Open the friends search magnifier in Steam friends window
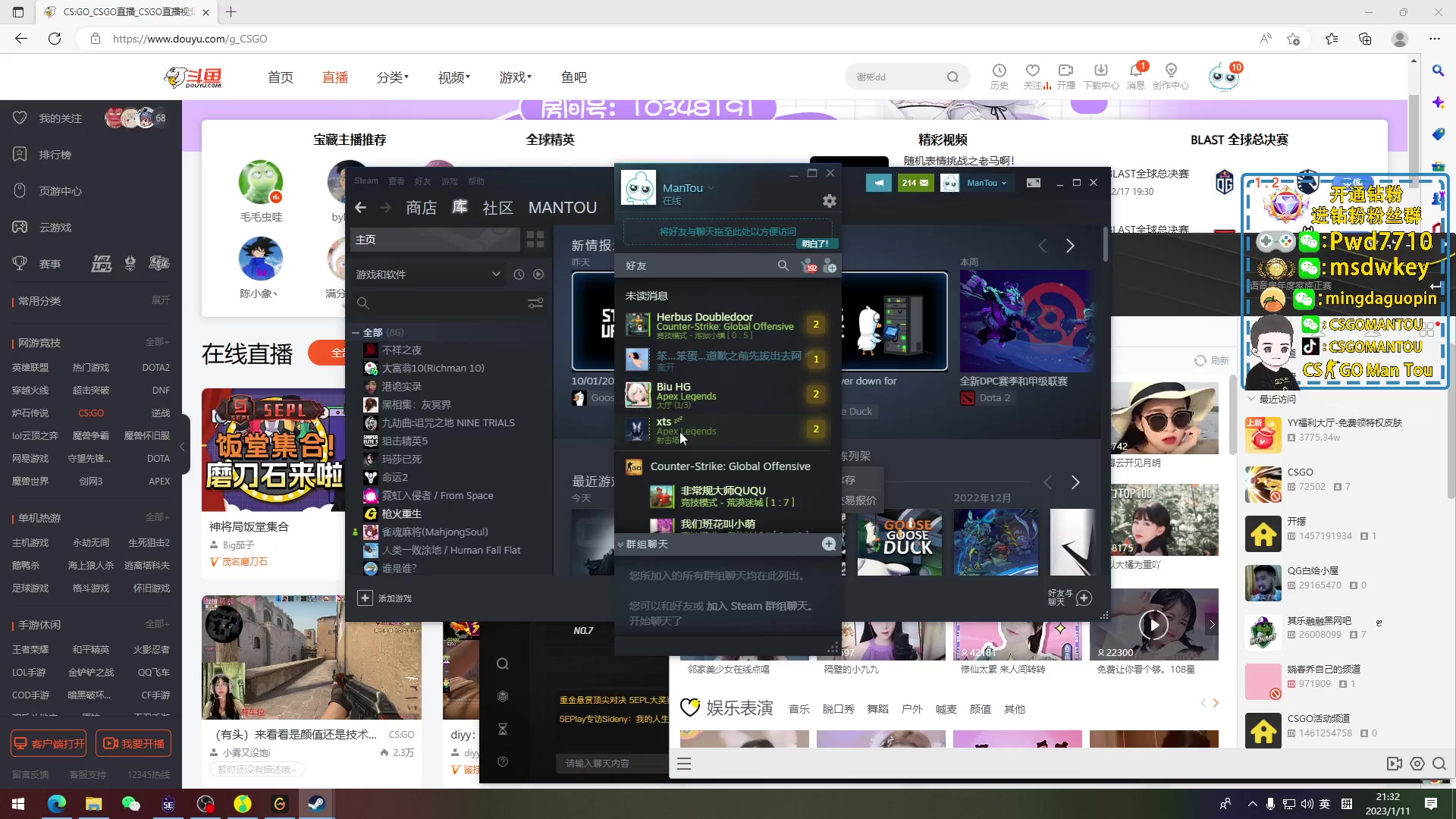The image size is (1456, 819). (x=784, y=265)
